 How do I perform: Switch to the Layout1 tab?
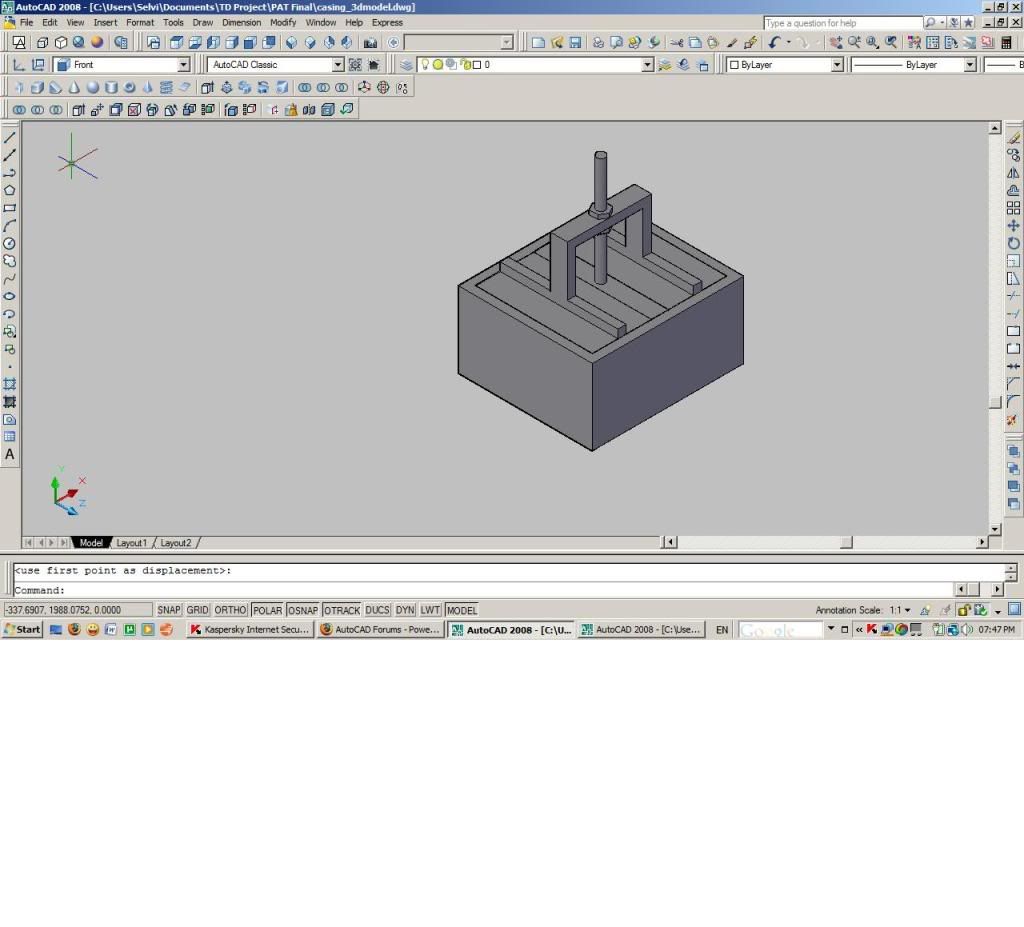click(x=131, y=543)
